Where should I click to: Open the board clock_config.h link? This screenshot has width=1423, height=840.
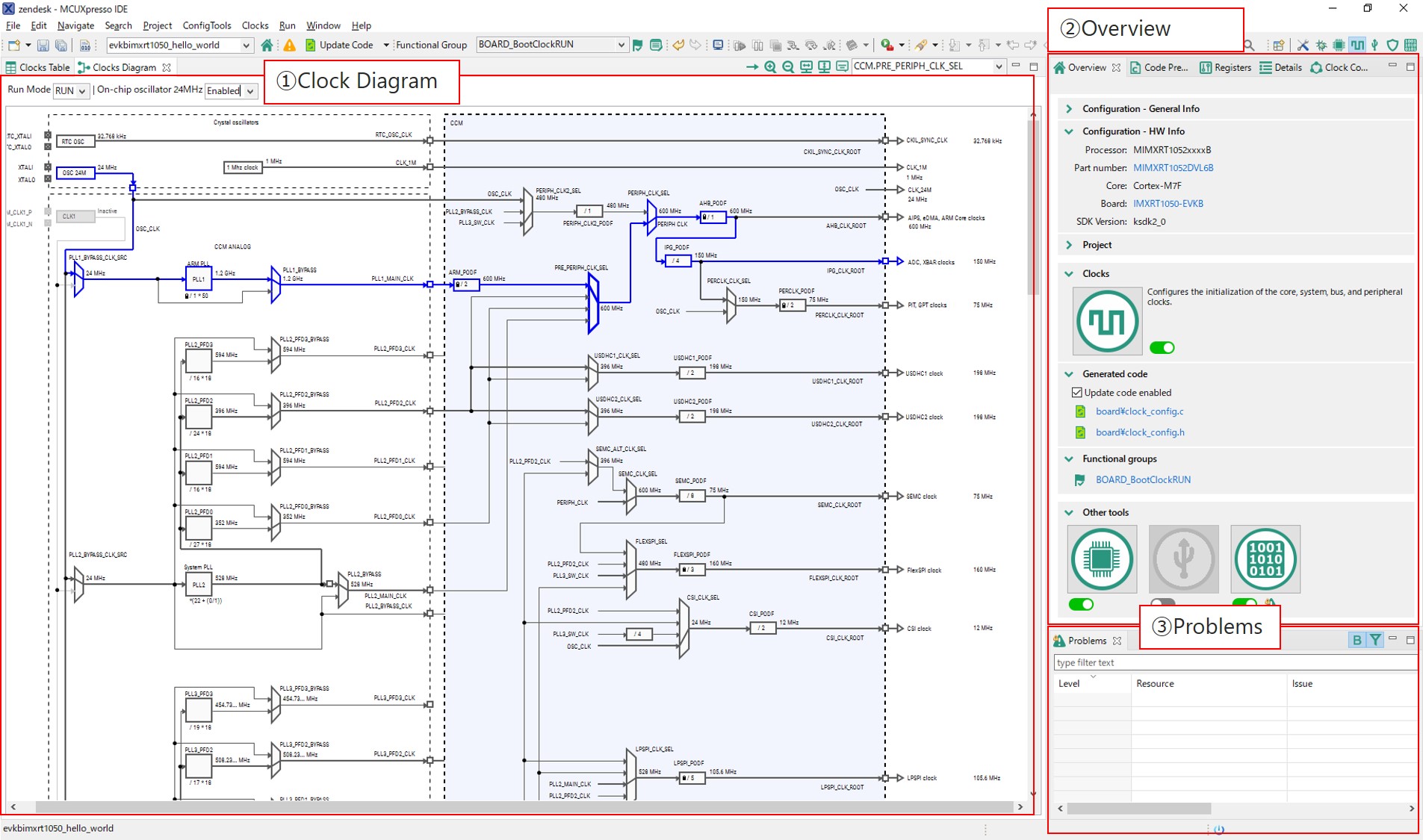1140,432
